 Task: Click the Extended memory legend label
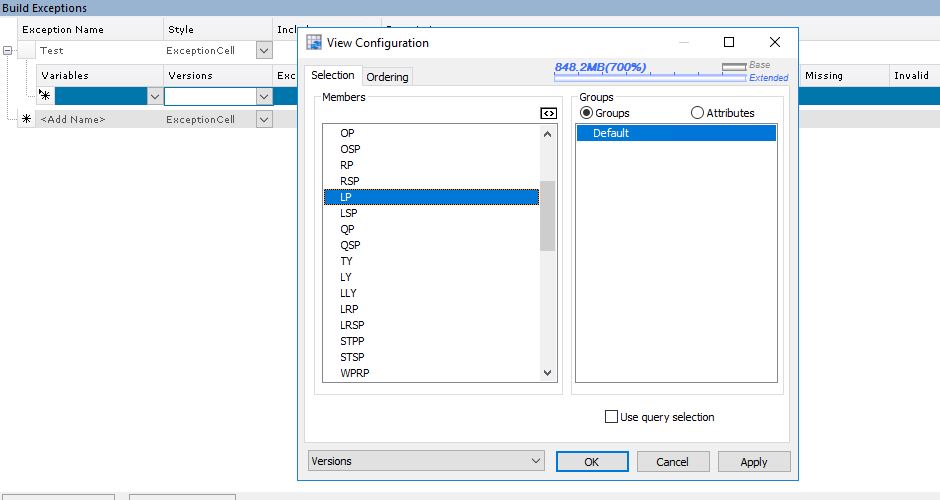[769, 78]
